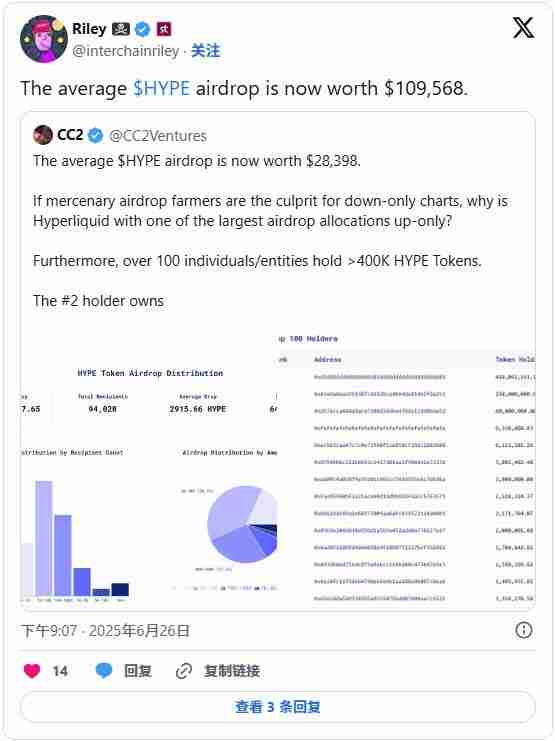Open the X logo in the corner

(523, 28)
